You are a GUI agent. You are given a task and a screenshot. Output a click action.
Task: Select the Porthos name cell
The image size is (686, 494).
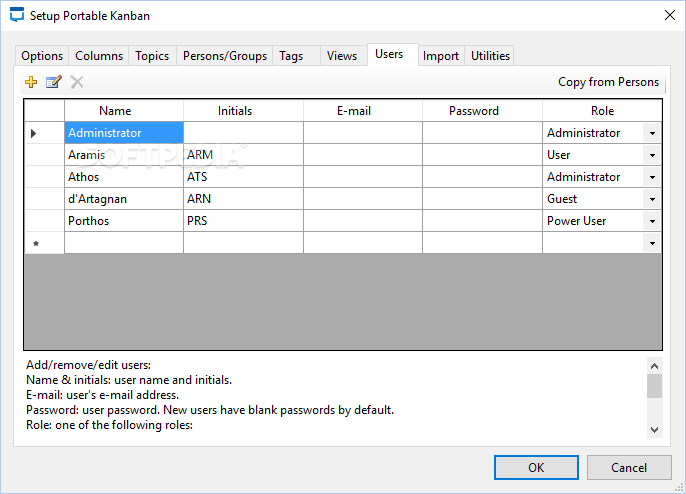[x=124, y=221]
